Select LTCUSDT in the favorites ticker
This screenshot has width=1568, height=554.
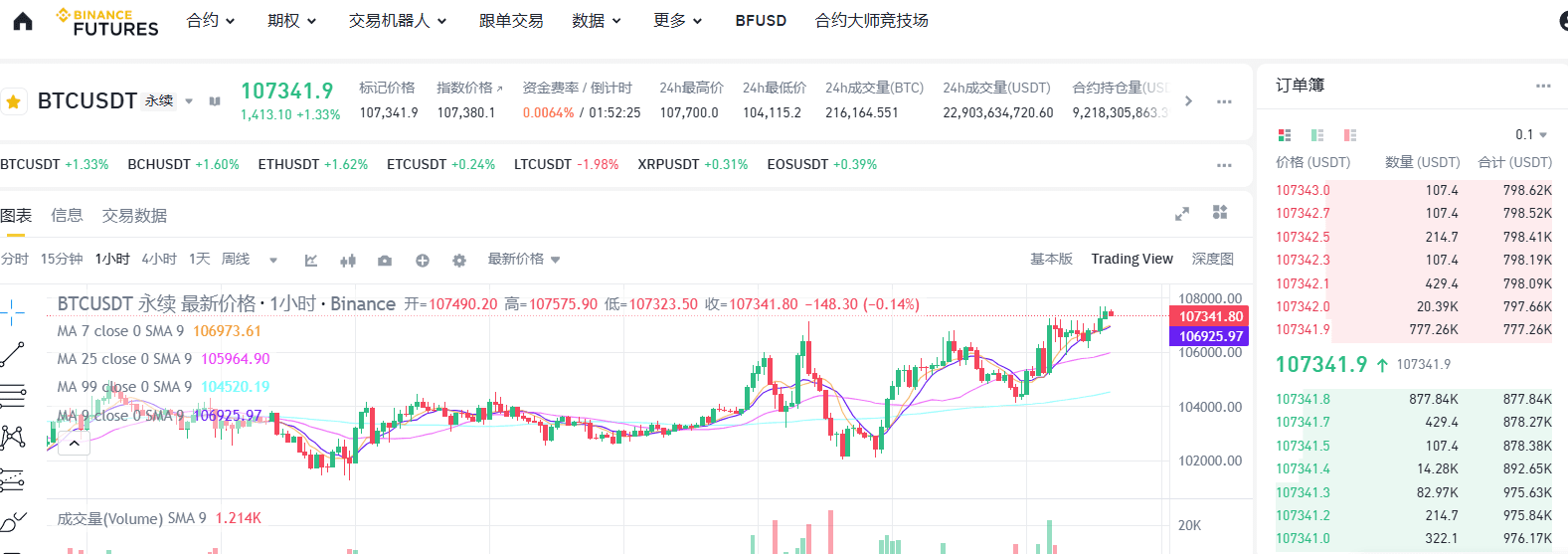coord(566,164)
